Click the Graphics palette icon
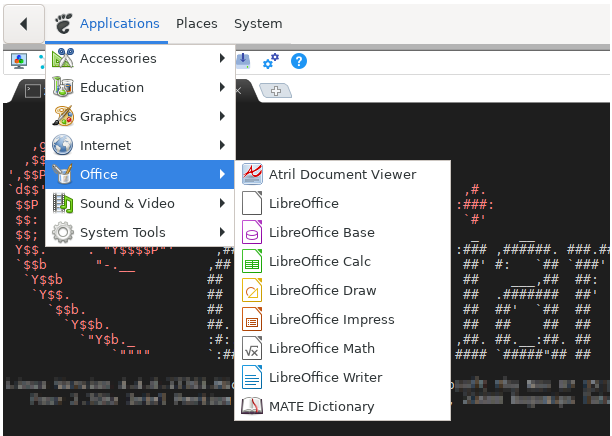Viewport: 612px width, 436px height. (x=63, y=116)
